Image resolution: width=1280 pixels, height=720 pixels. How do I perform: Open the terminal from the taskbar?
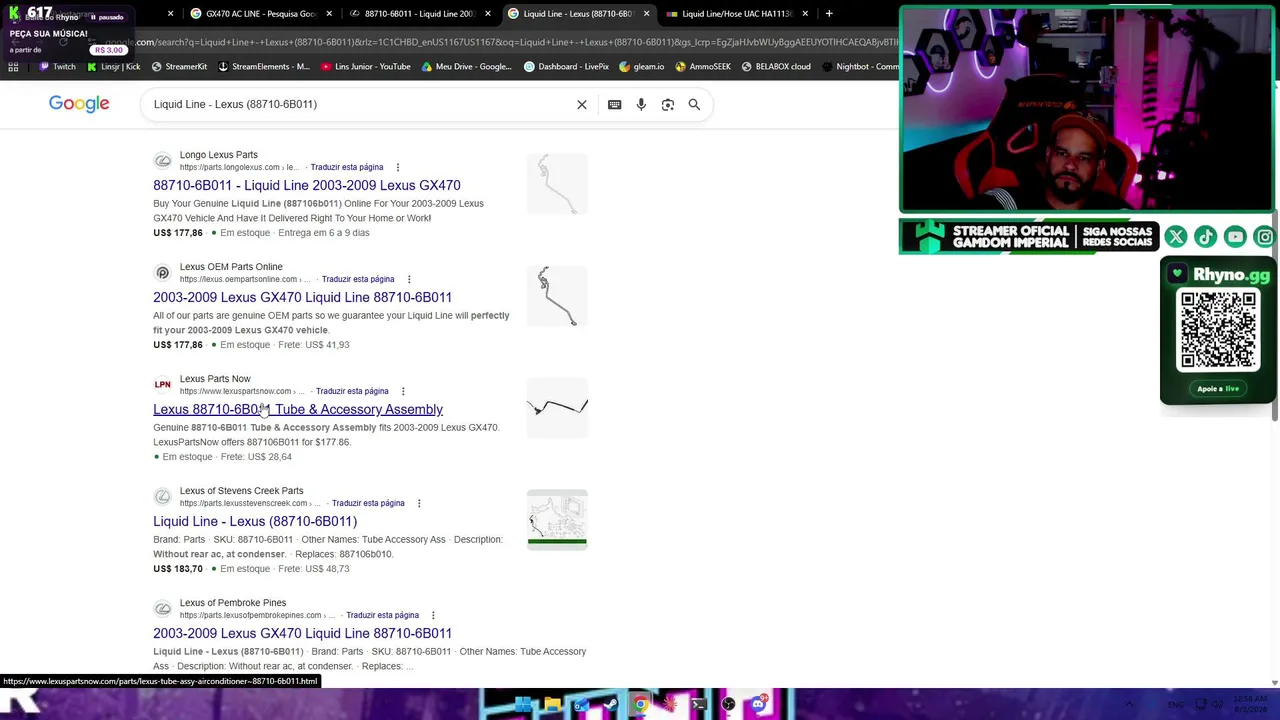click(699, 705)
